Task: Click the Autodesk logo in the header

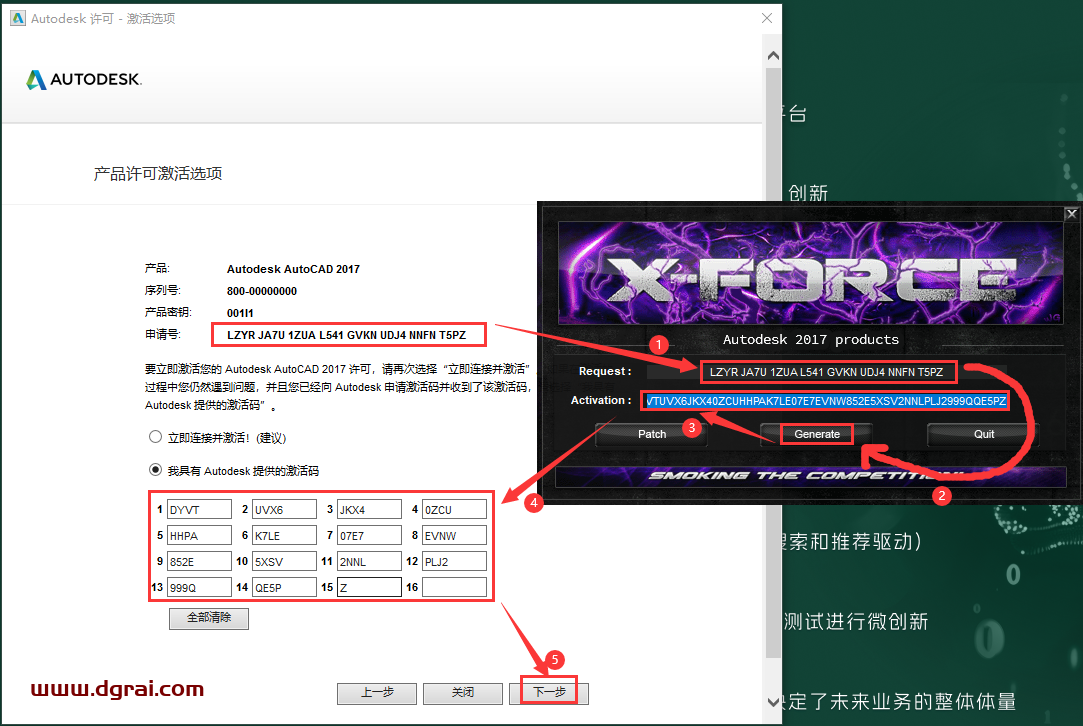Action: 84,79
